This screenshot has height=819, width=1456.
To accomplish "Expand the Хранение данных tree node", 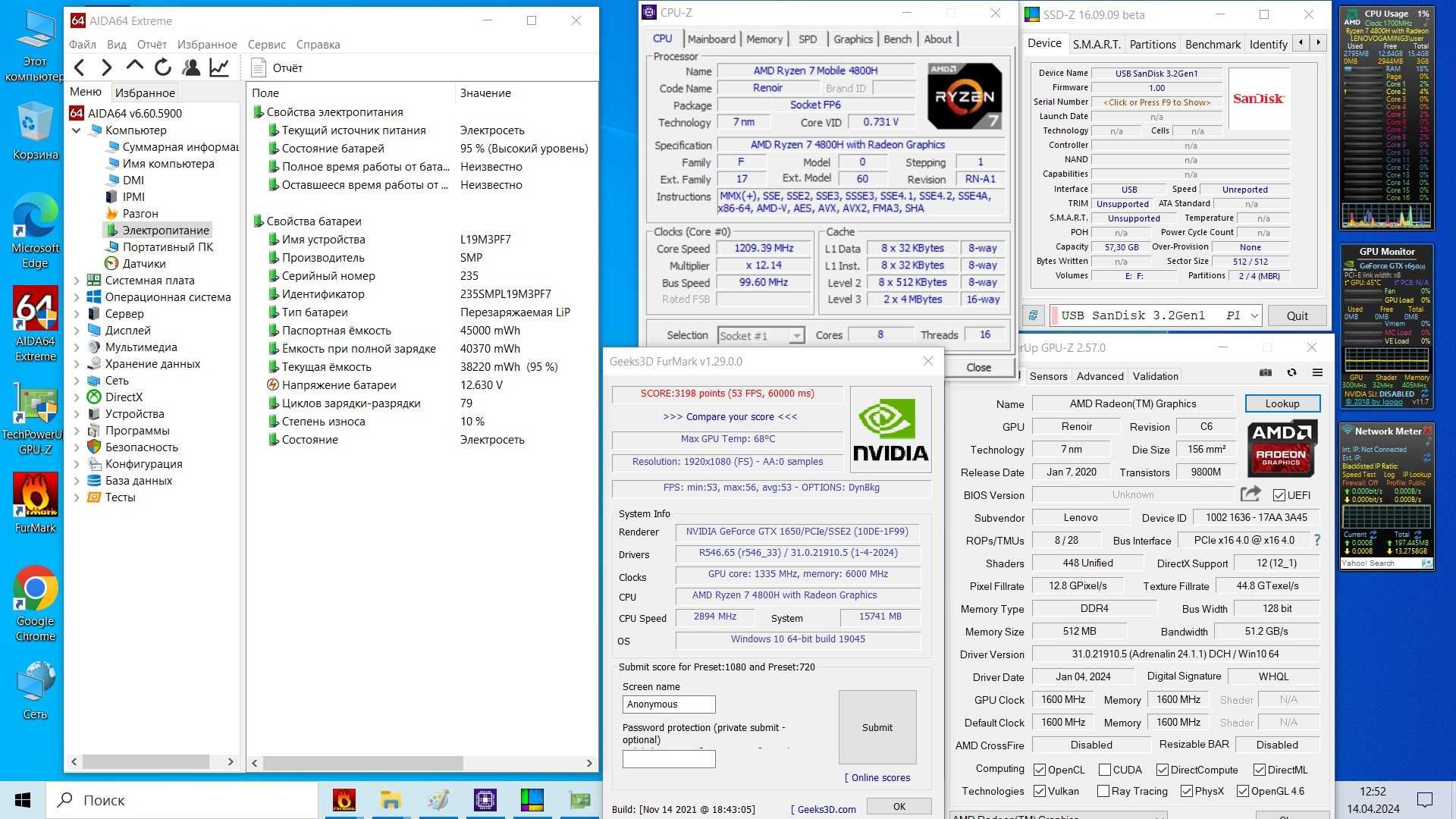I will click(77, 364).
